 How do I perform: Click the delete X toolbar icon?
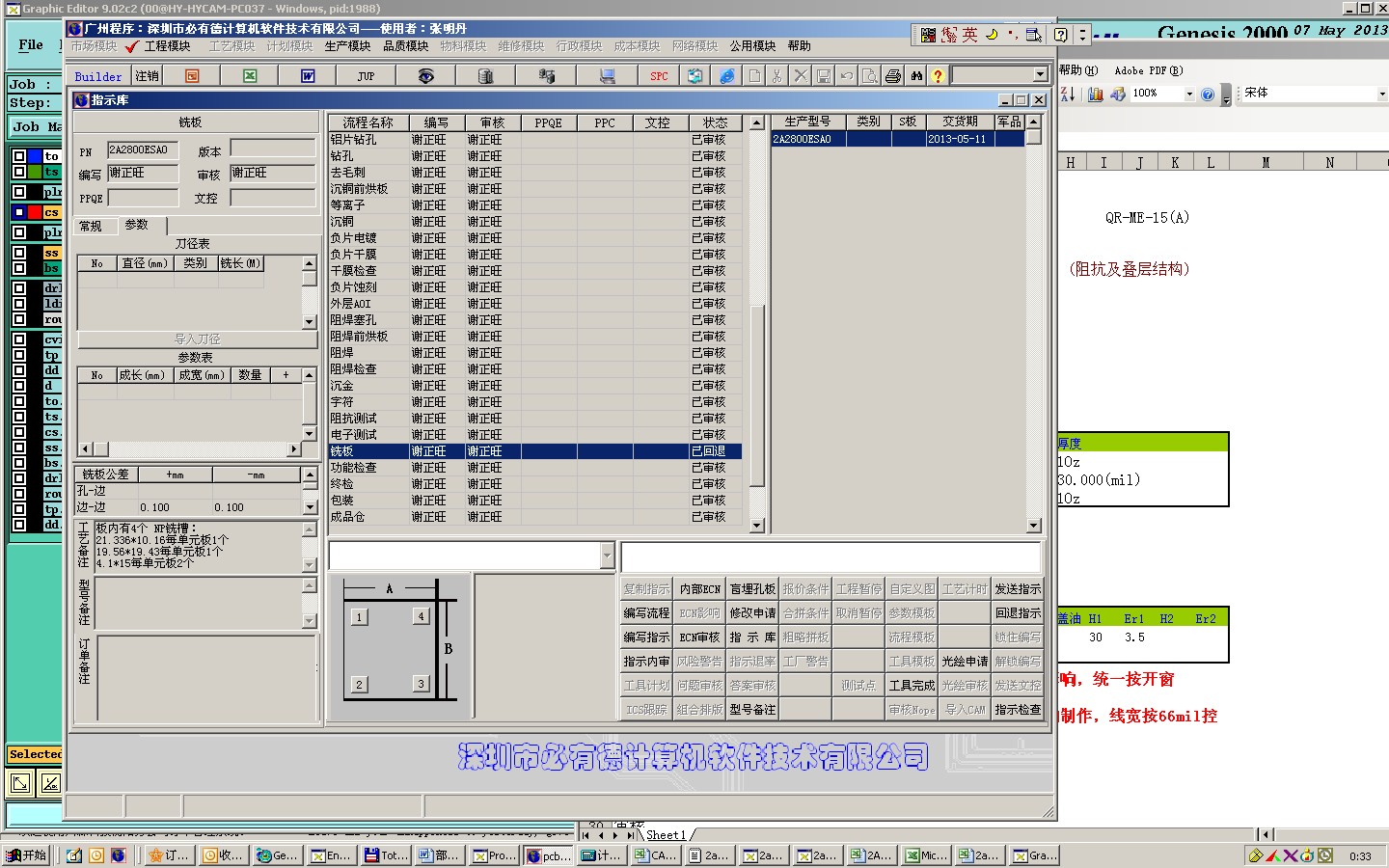click(x=801, y=76)
